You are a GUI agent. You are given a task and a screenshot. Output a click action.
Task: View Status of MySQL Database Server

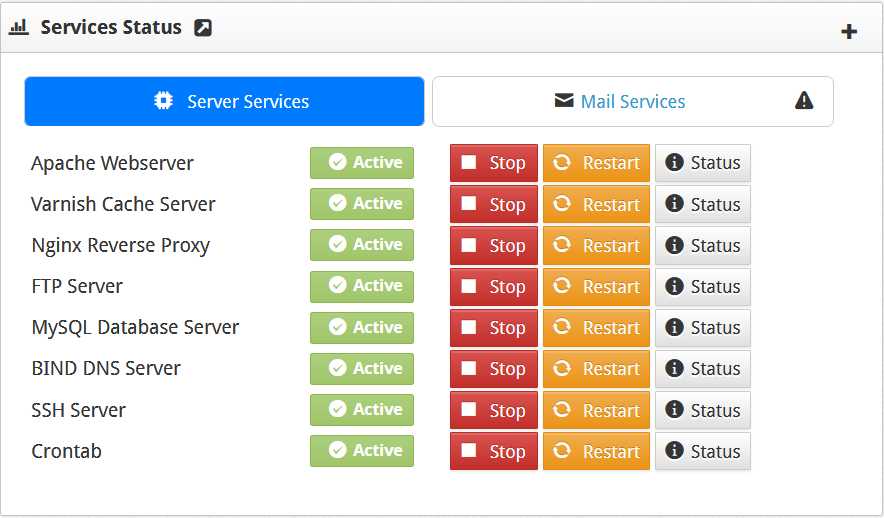click(x=703, y=327)
